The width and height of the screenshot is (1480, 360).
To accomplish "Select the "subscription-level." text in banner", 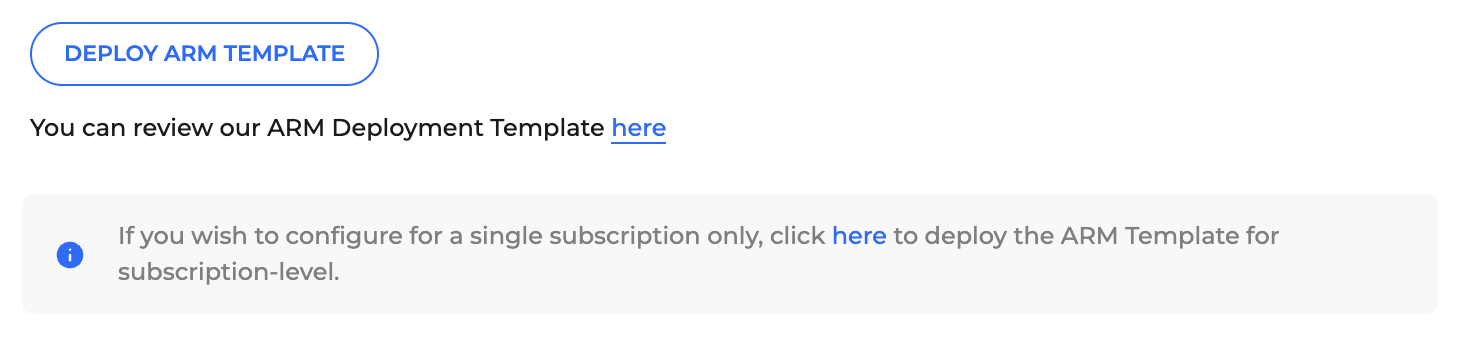I will pyautogui.click(x=229, y=272).
